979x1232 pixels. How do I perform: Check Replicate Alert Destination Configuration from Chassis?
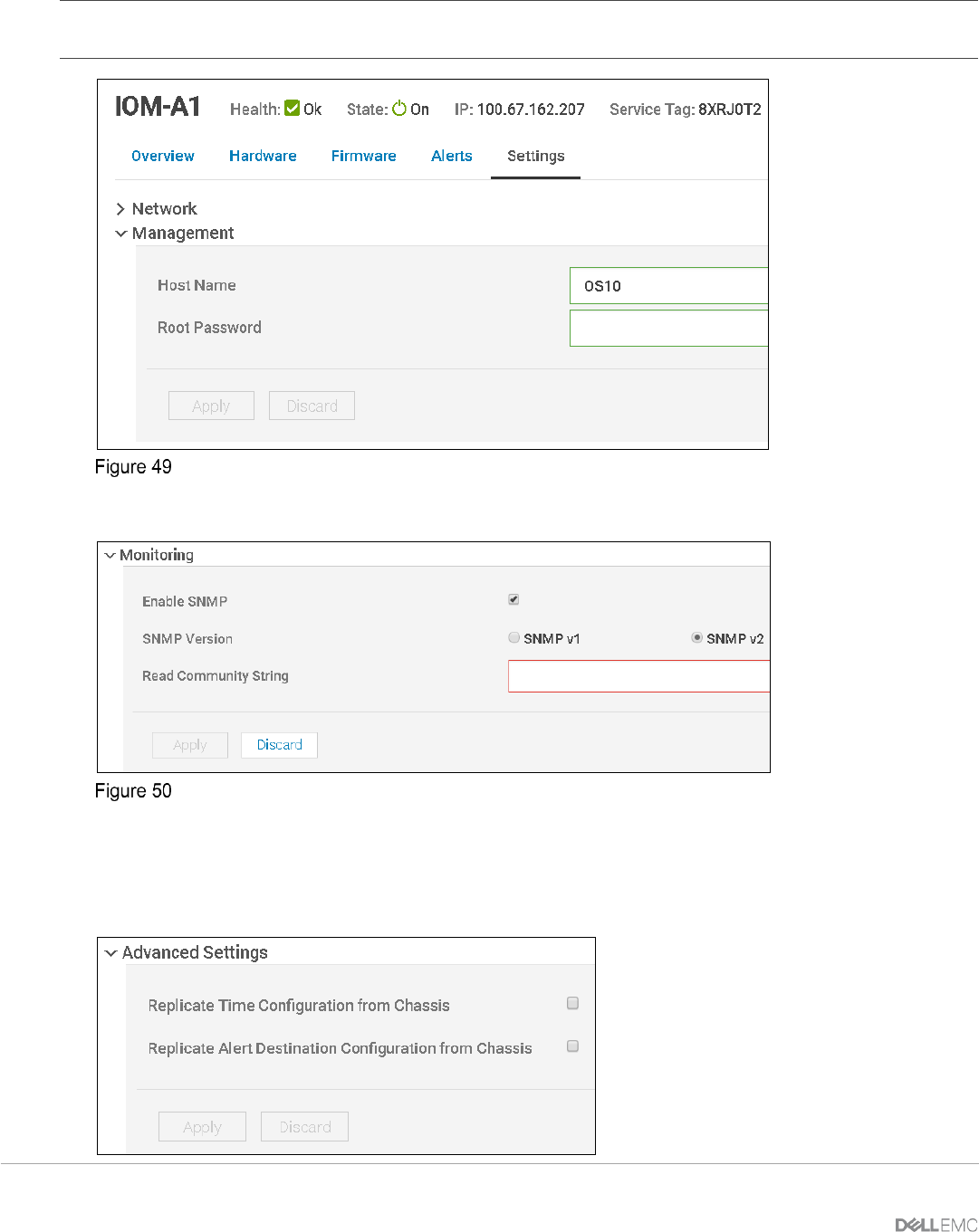572,1046
